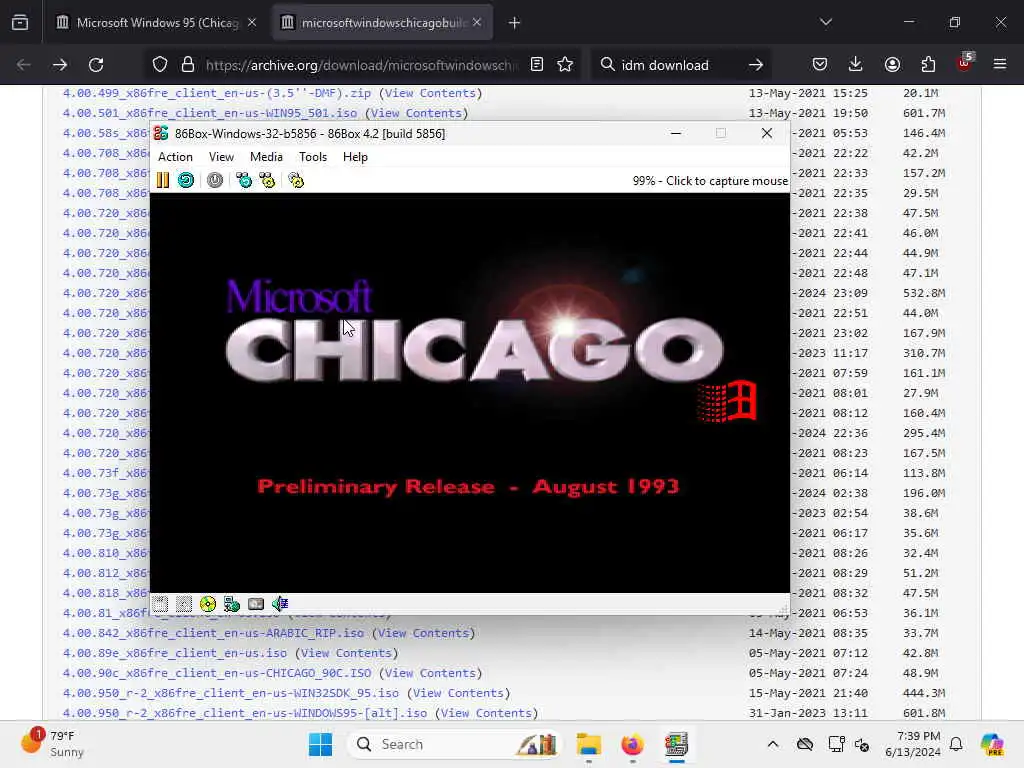The image size is (1024, 768).
Task: Open 4.00.842 ARABIC_RIP.iso link
Action: pos(213,633)
